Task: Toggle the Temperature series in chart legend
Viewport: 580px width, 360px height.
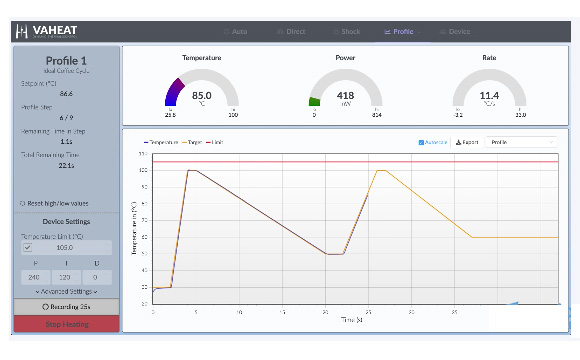Action: (x=161, y=142)
